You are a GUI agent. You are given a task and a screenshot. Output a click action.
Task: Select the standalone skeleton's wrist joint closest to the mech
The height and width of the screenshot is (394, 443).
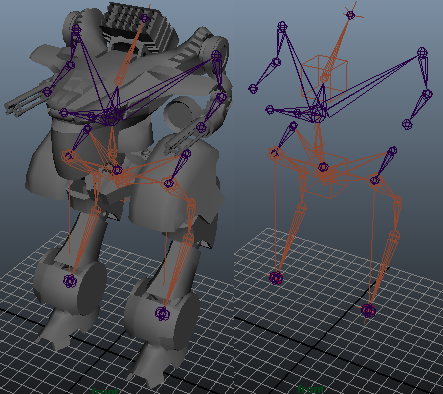coord(253,88)
